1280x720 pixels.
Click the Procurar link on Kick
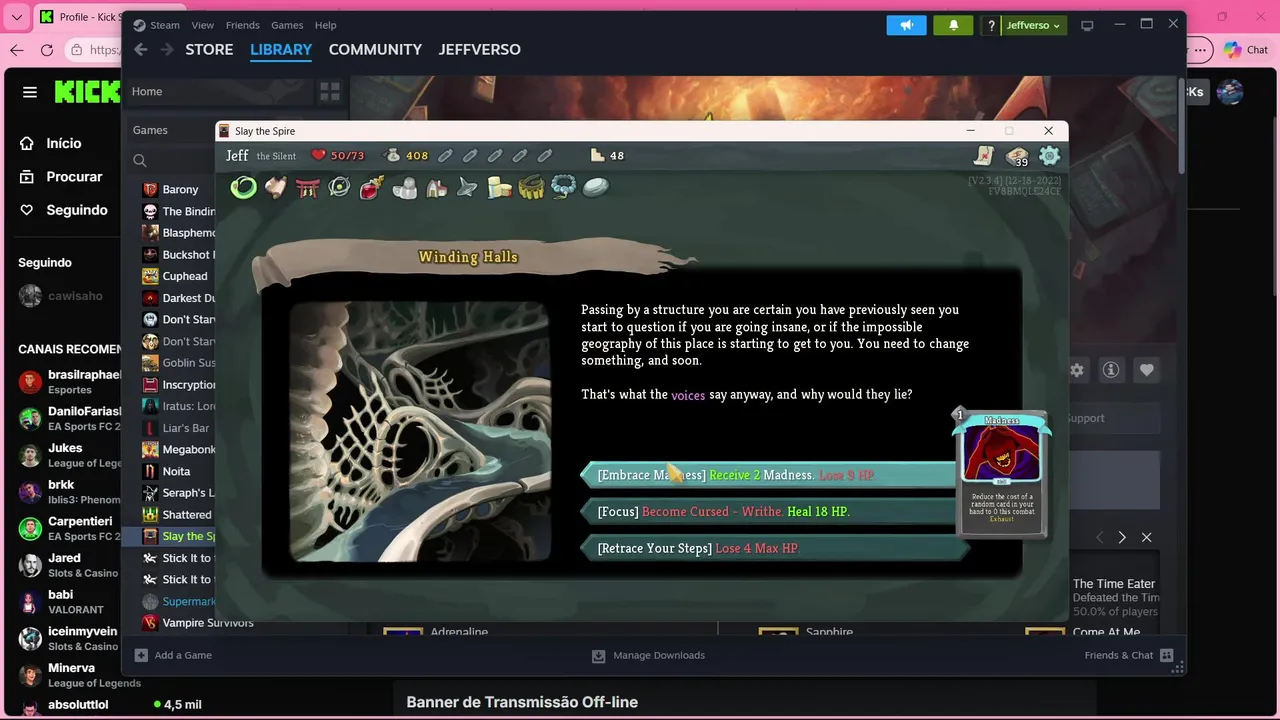click(61, 176)
